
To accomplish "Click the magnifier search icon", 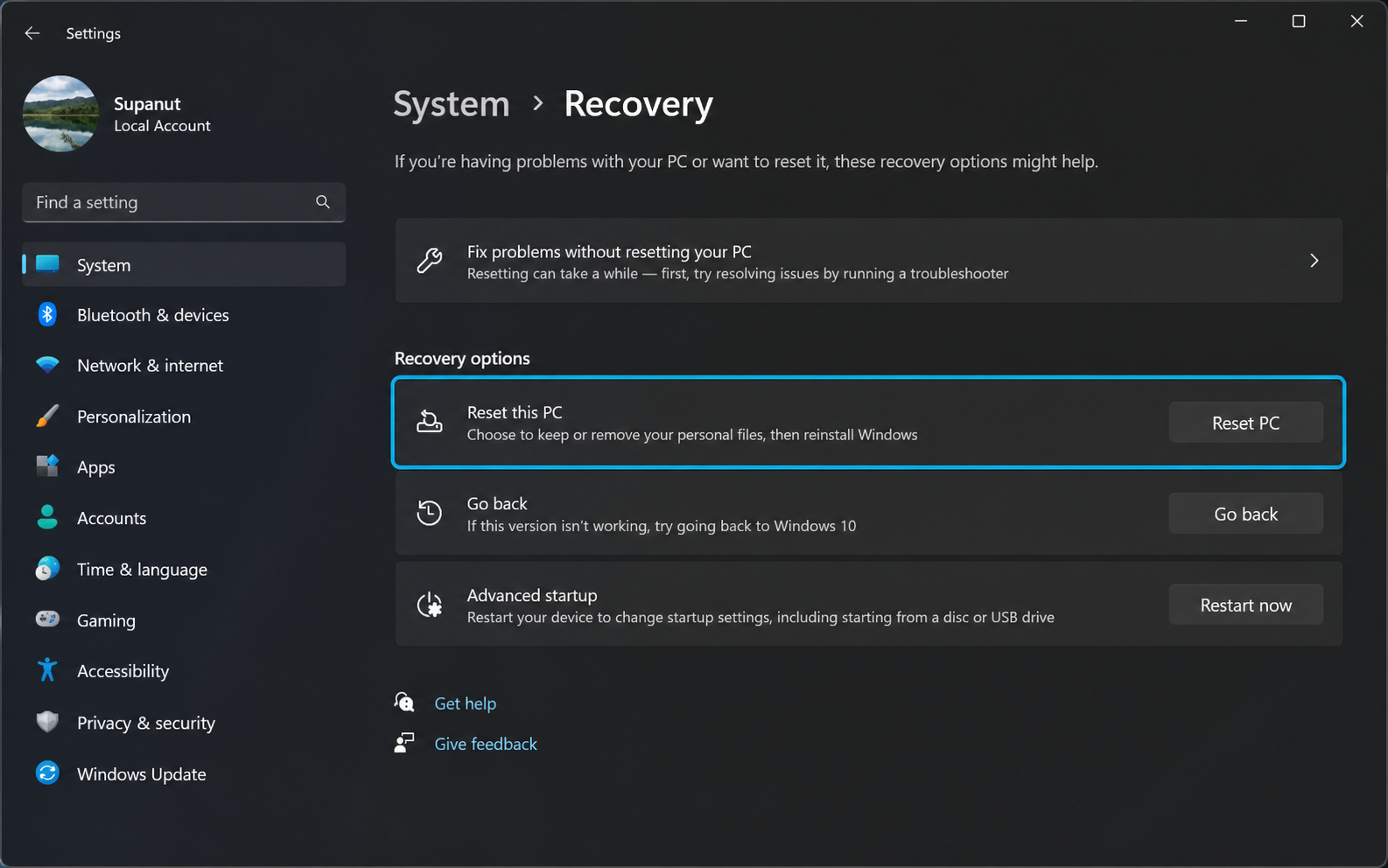I will [x=323, y=202].
